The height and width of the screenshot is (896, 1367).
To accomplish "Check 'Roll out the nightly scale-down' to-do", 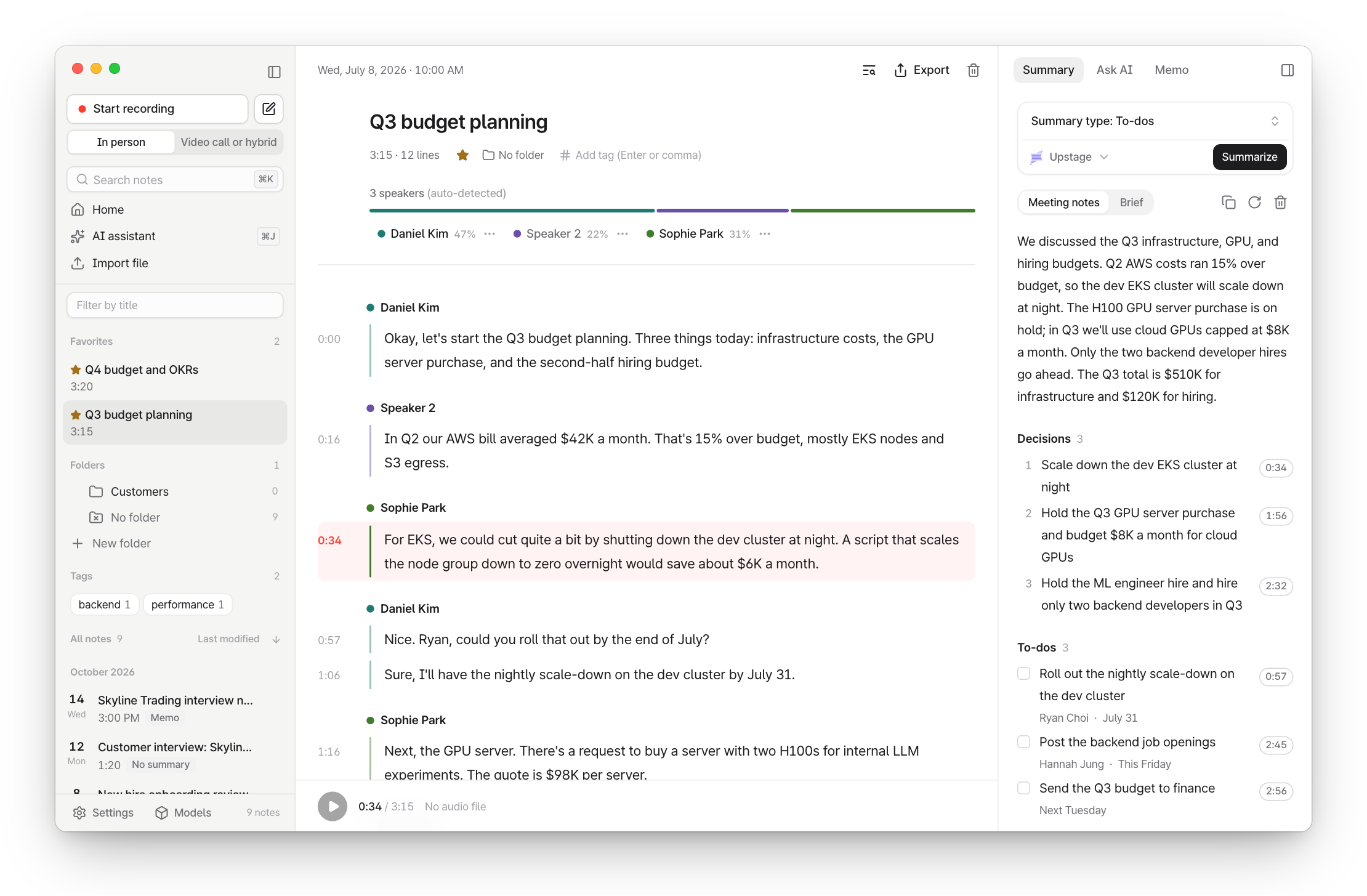I will (1024, 674).
